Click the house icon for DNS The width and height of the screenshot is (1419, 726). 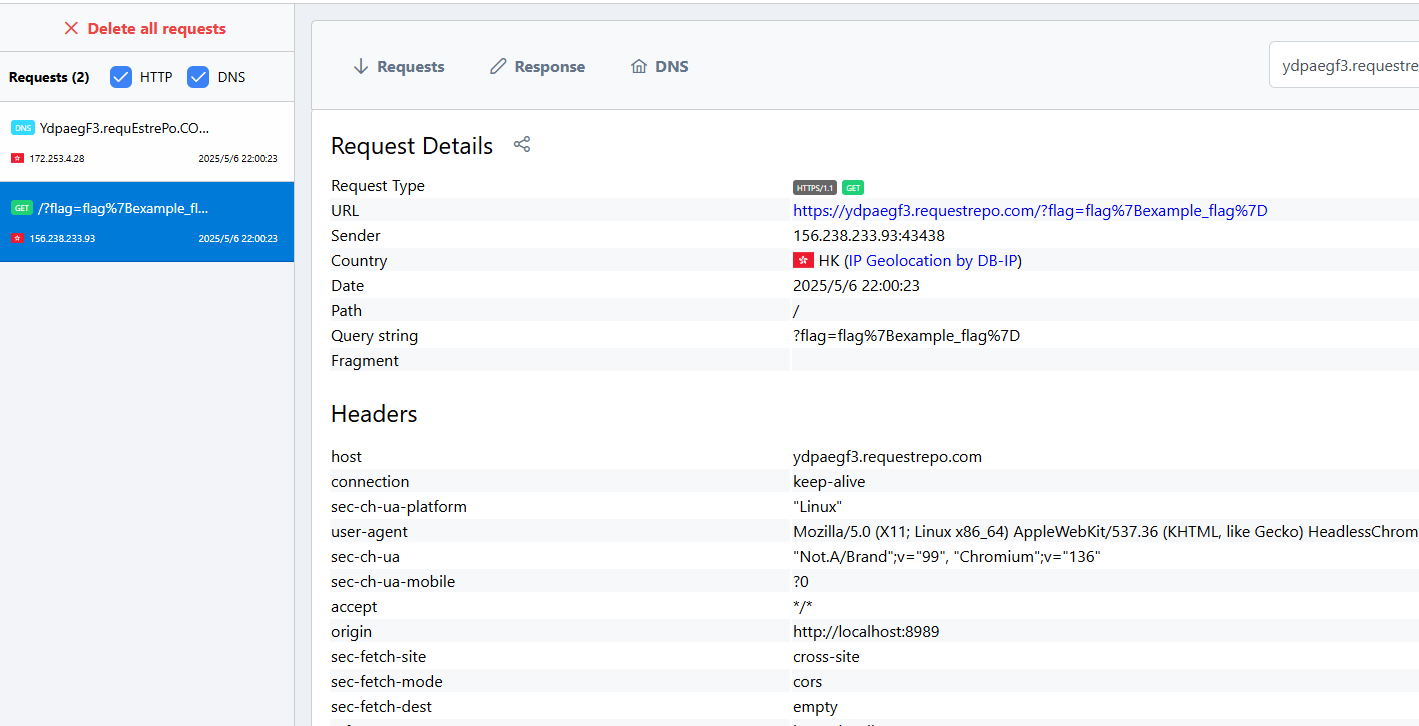pos(639,67)
